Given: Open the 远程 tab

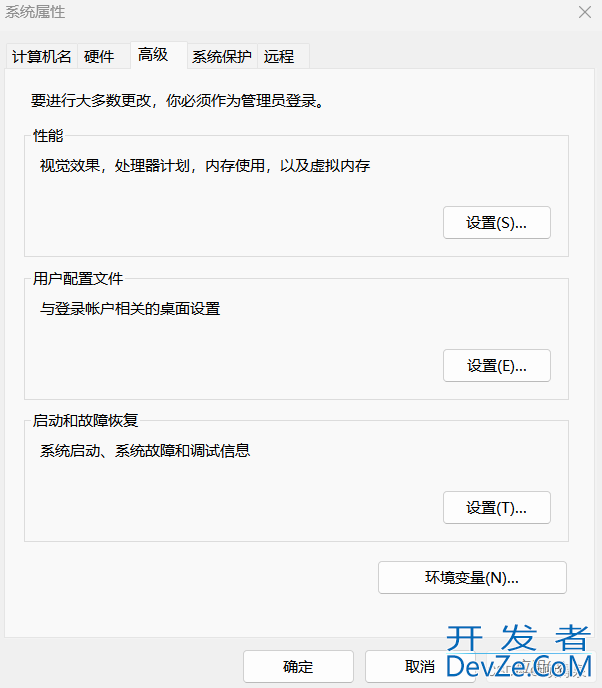Looking at the screenshot, I should tap(283, 56).
